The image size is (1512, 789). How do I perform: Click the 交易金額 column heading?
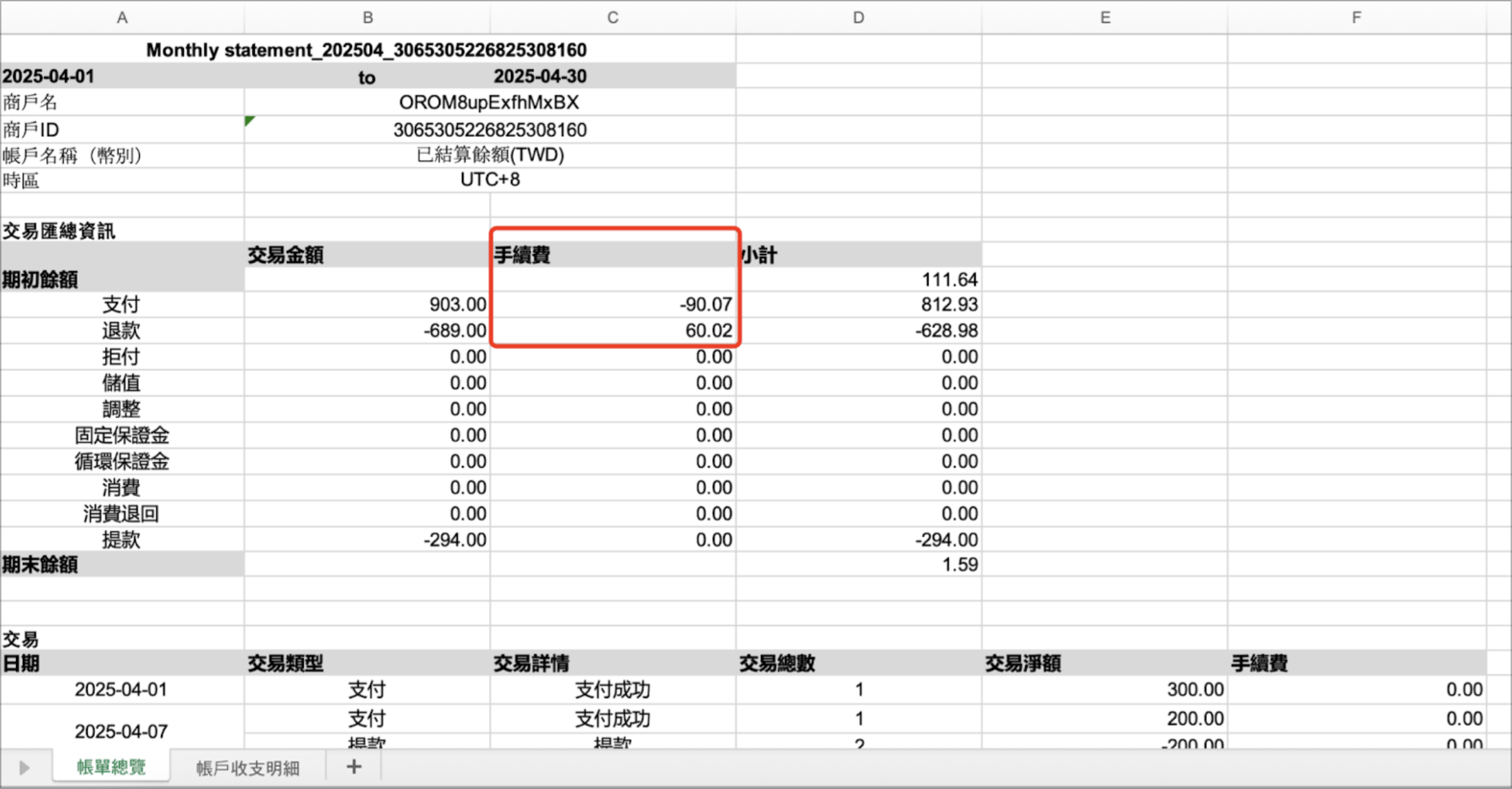point(367,255)
